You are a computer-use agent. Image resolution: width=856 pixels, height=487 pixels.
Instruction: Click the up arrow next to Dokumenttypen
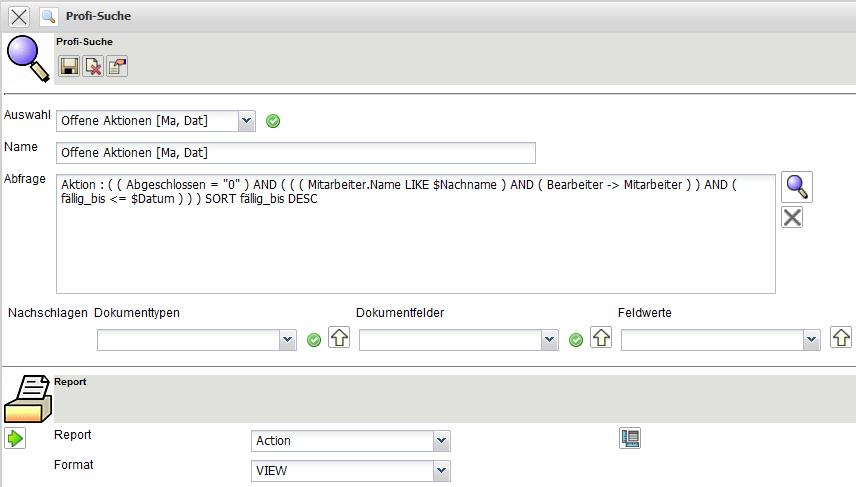[x=339, y=338]
